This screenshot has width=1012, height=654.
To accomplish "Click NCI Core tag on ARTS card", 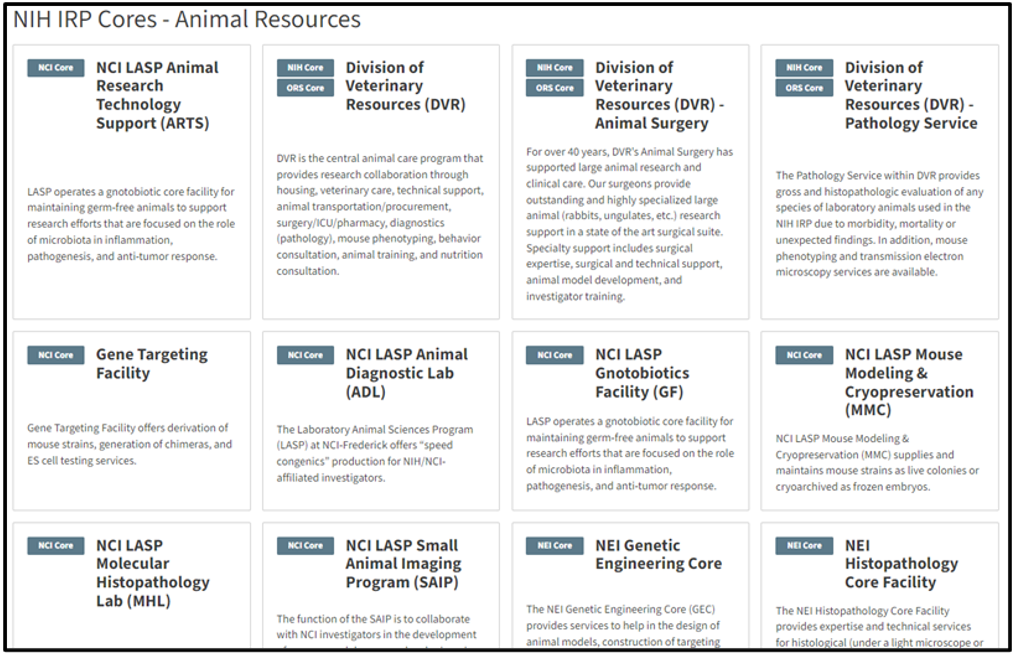I will [x=56, y=68].
